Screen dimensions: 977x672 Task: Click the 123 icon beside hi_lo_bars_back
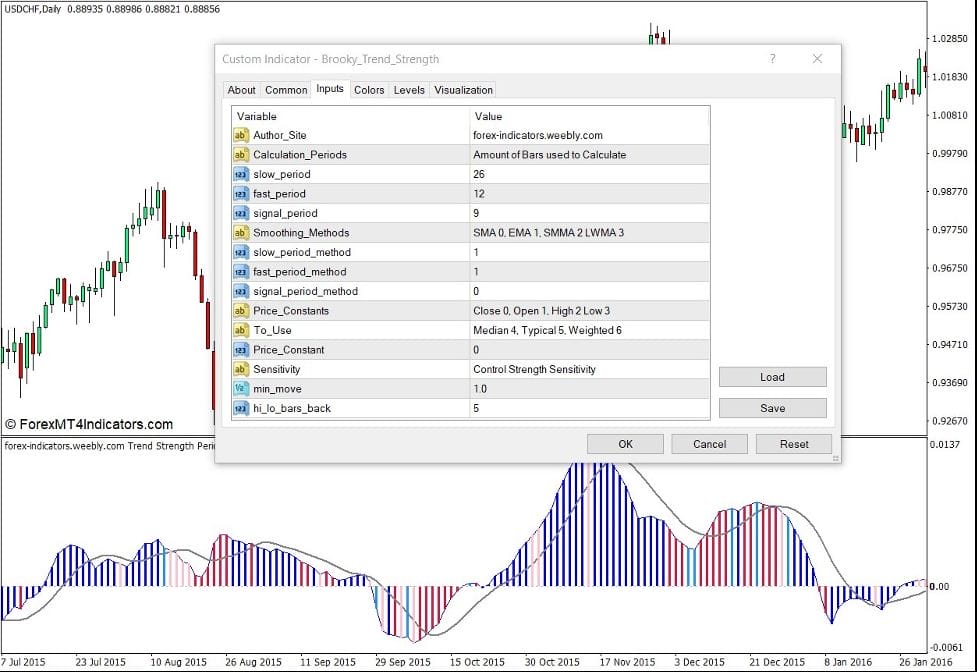tap(239, 408)
